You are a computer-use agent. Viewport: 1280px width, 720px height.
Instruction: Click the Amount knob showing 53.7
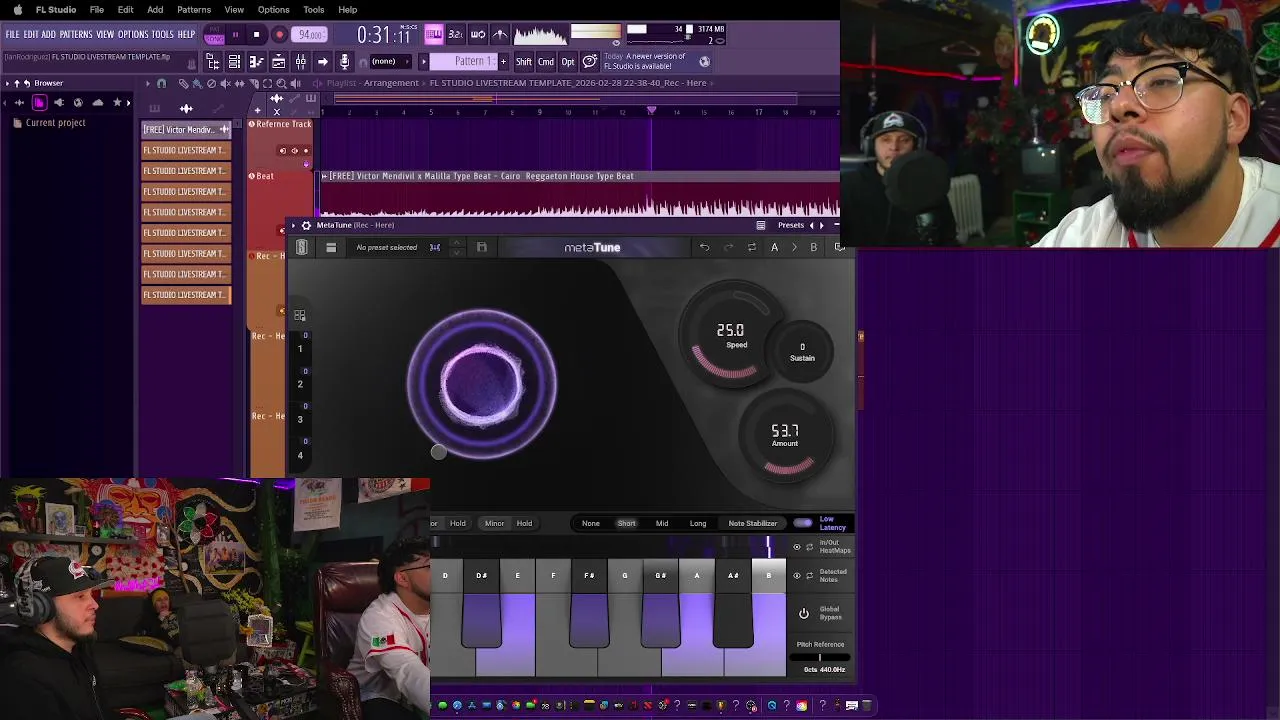(785, 435)
